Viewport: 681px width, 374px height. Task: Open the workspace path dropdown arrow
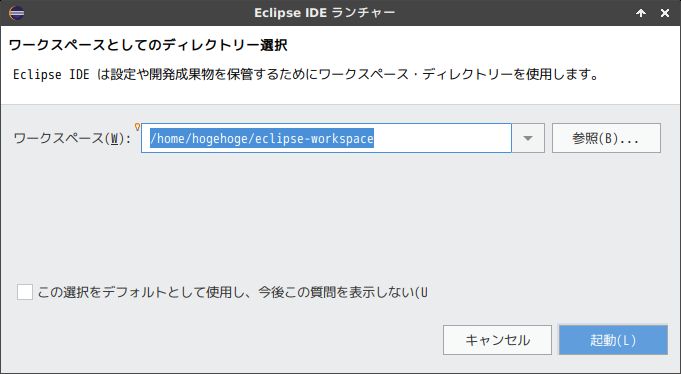[x=528, y=138]
